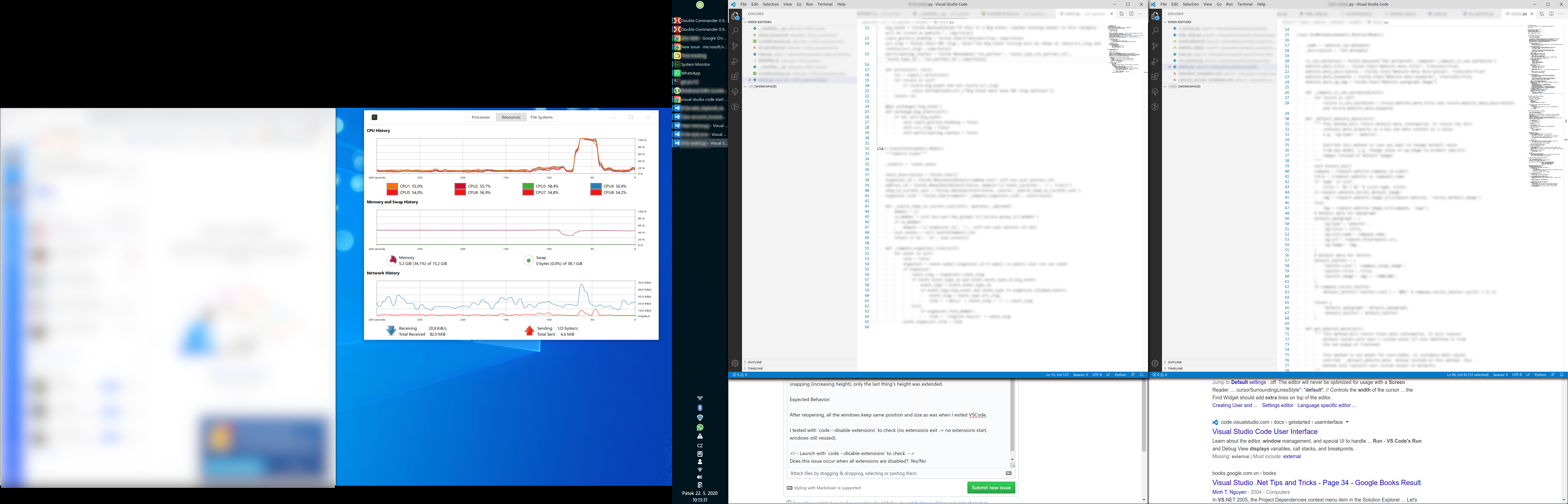Open Manage gear in right VS Code window
The width and height of the screenshot is (1568, 504).
[x=1155, y=363]
